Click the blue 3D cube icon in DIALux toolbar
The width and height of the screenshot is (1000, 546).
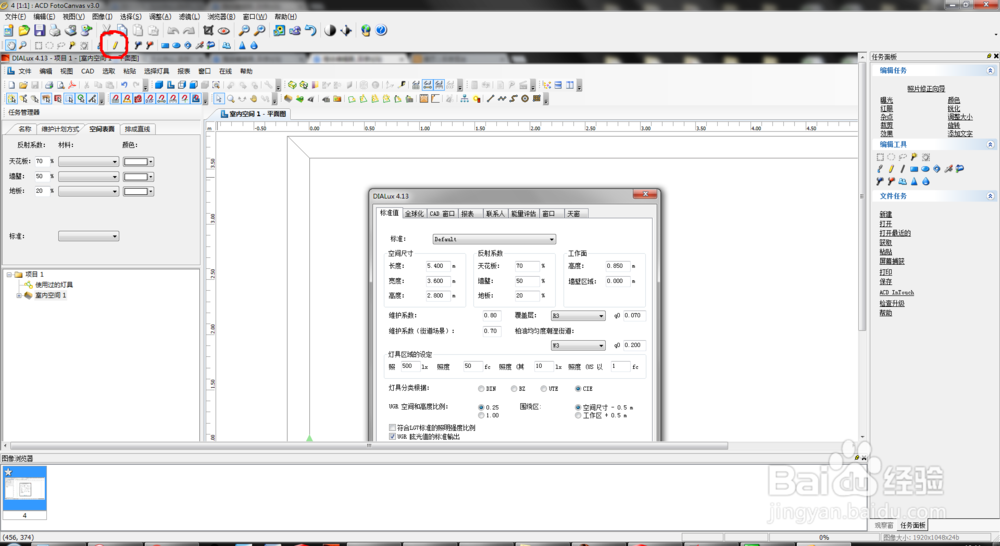(159, 85)
